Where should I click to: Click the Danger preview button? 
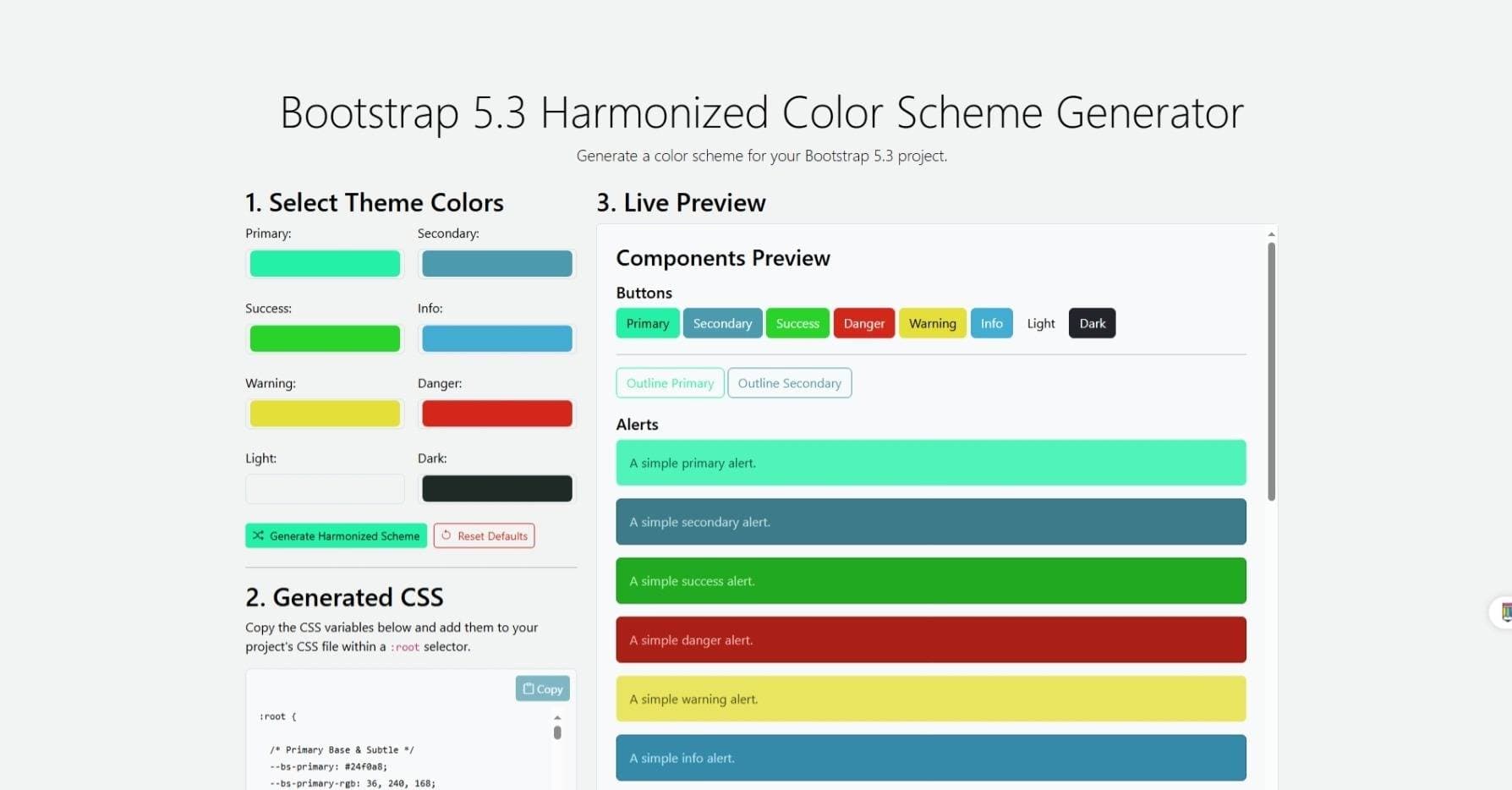(x=863, y=323)
